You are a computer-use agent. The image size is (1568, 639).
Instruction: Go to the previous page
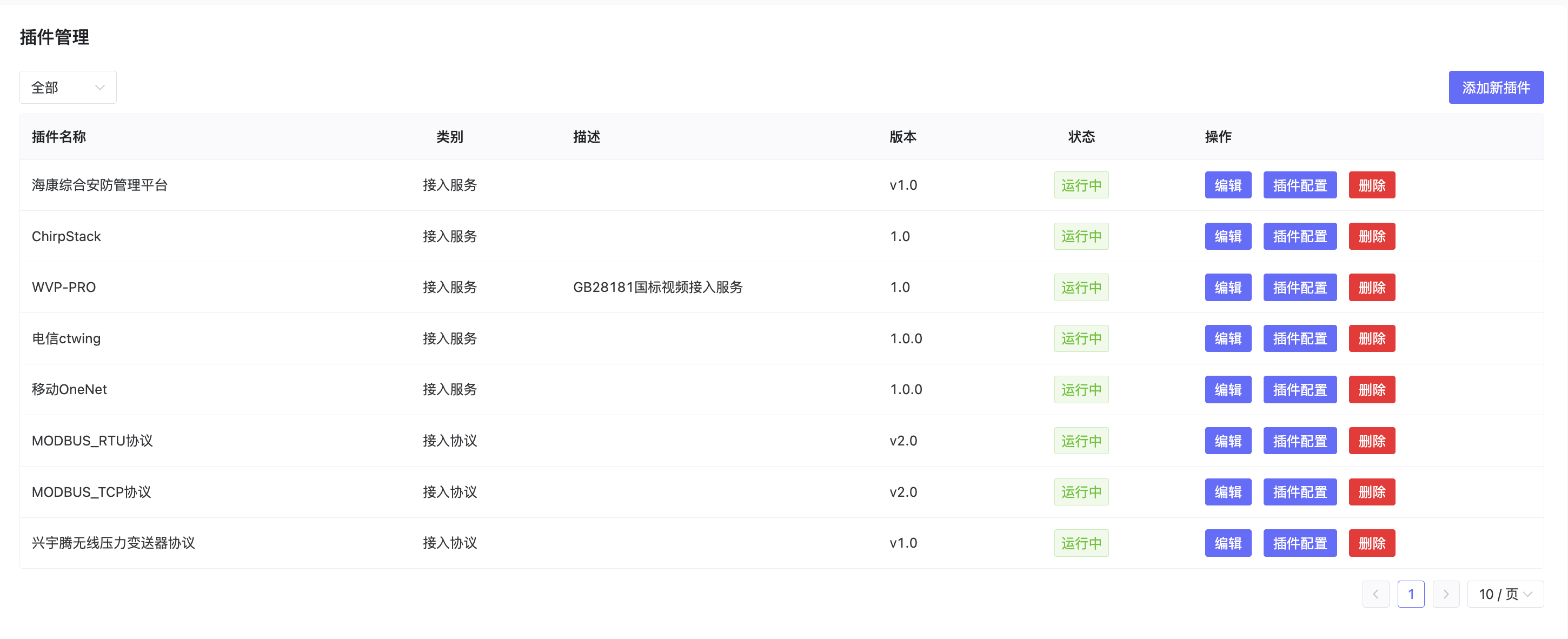coord(1375,594)
